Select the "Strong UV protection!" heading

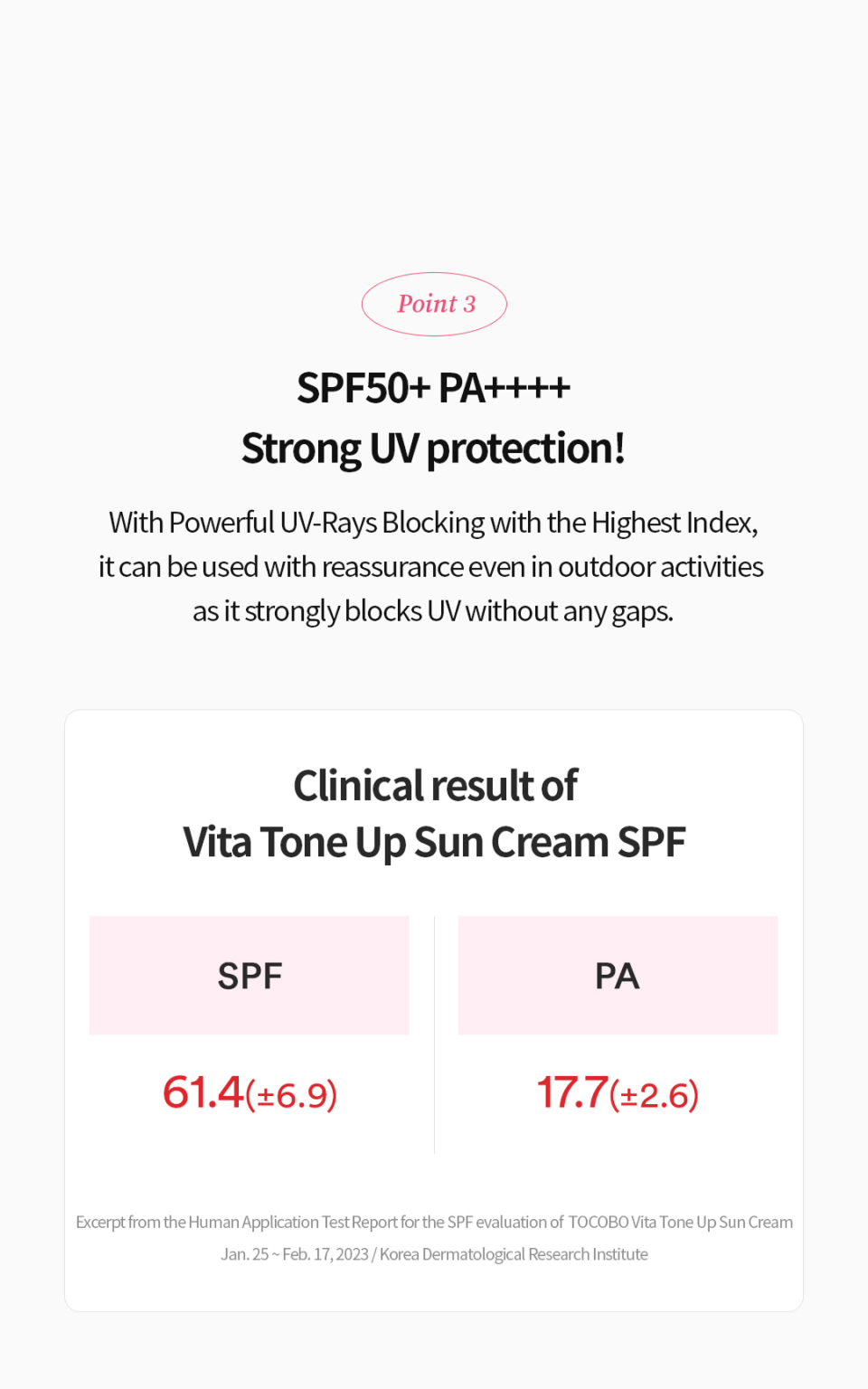coord(434,449)
